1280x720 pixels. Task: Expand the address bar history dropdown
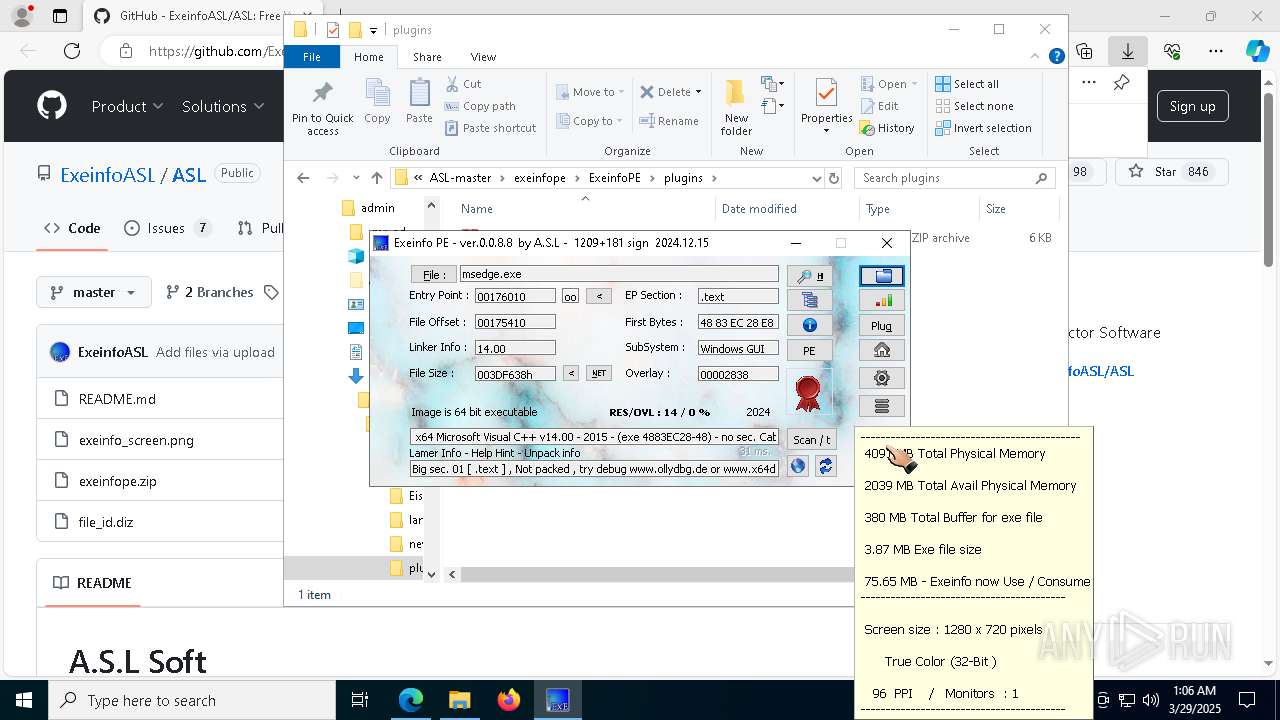coord(816,178)
